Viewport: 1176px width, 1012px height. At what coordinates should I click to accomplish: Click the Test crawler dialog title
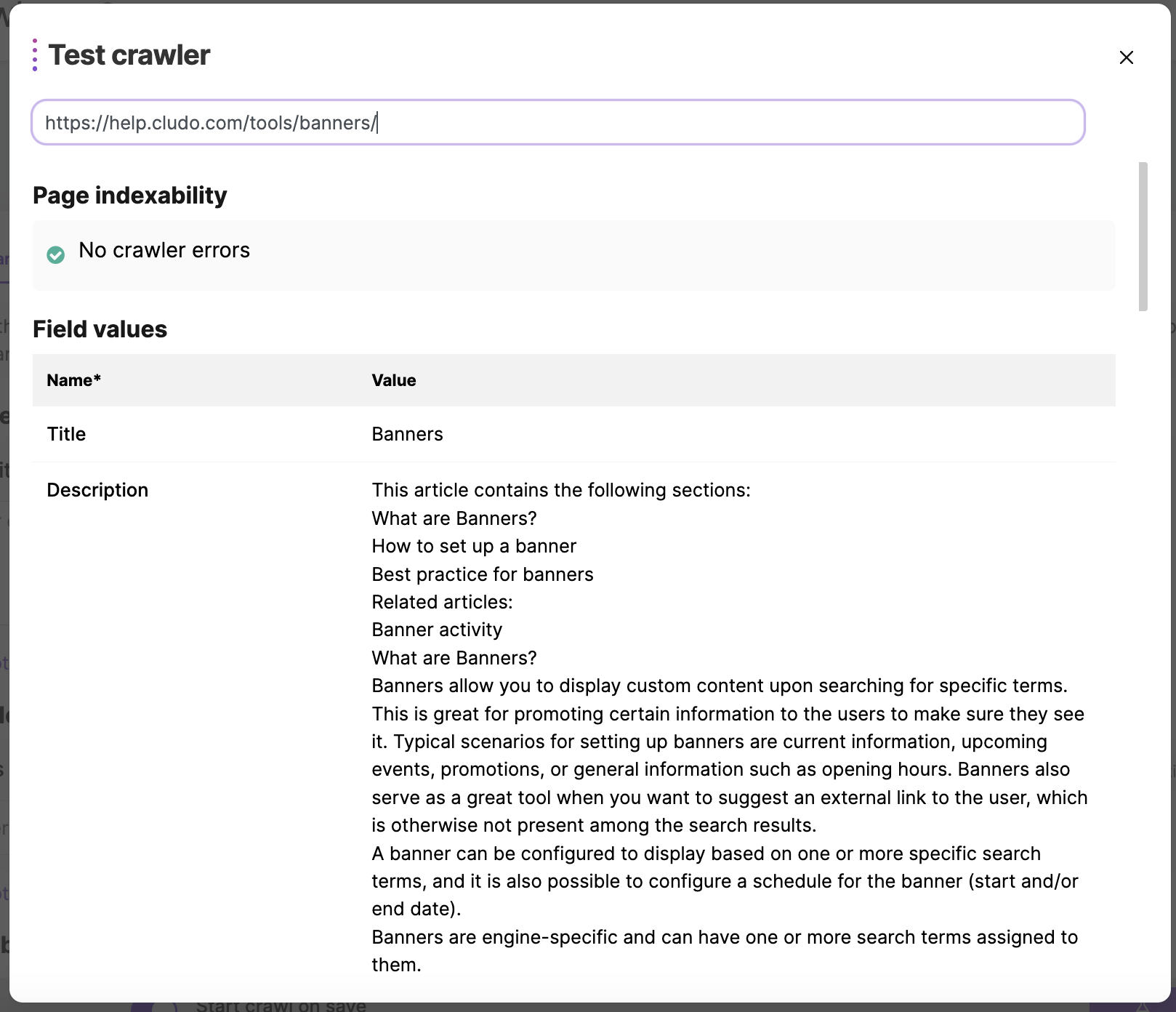pyautogui.click(x=129, y=55)
